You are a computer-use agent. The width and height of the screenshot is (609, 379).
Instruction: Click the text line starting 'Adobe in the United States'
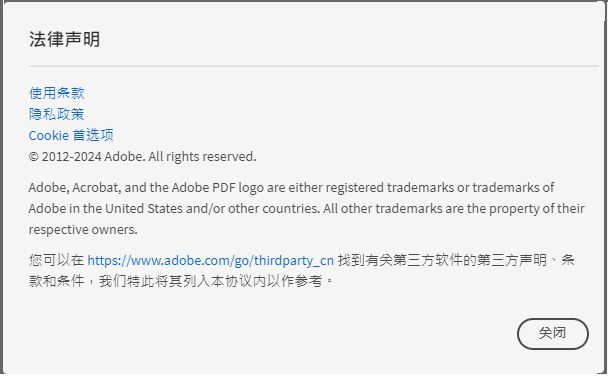306,209
